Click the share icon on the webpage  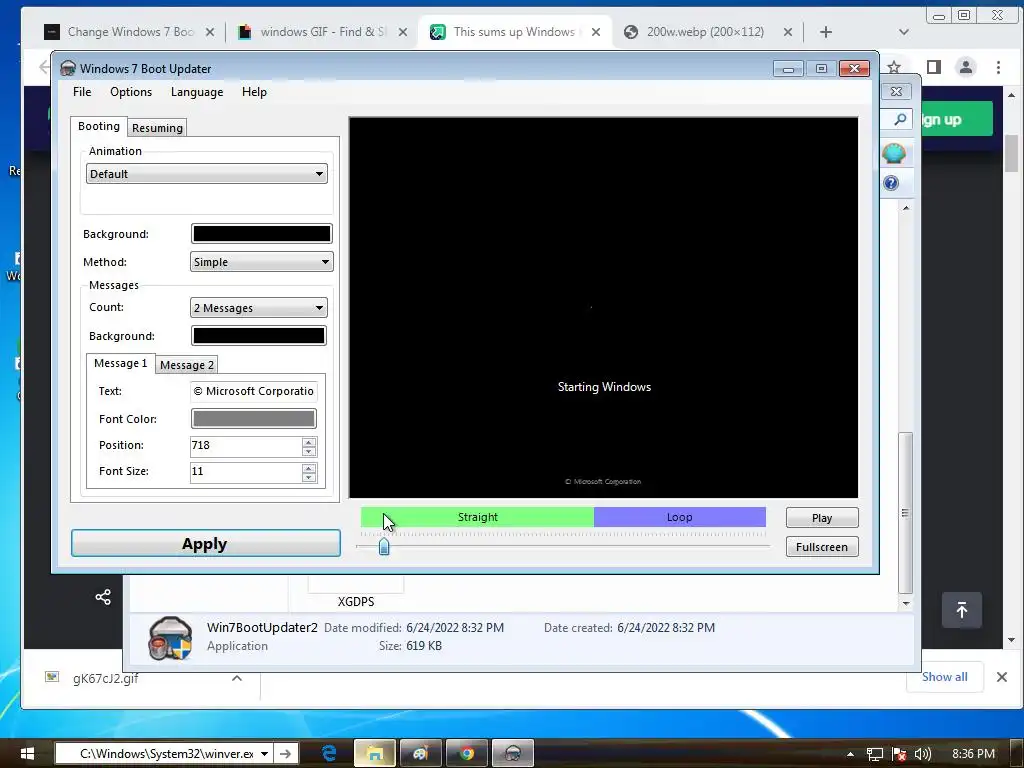point(103,597)
